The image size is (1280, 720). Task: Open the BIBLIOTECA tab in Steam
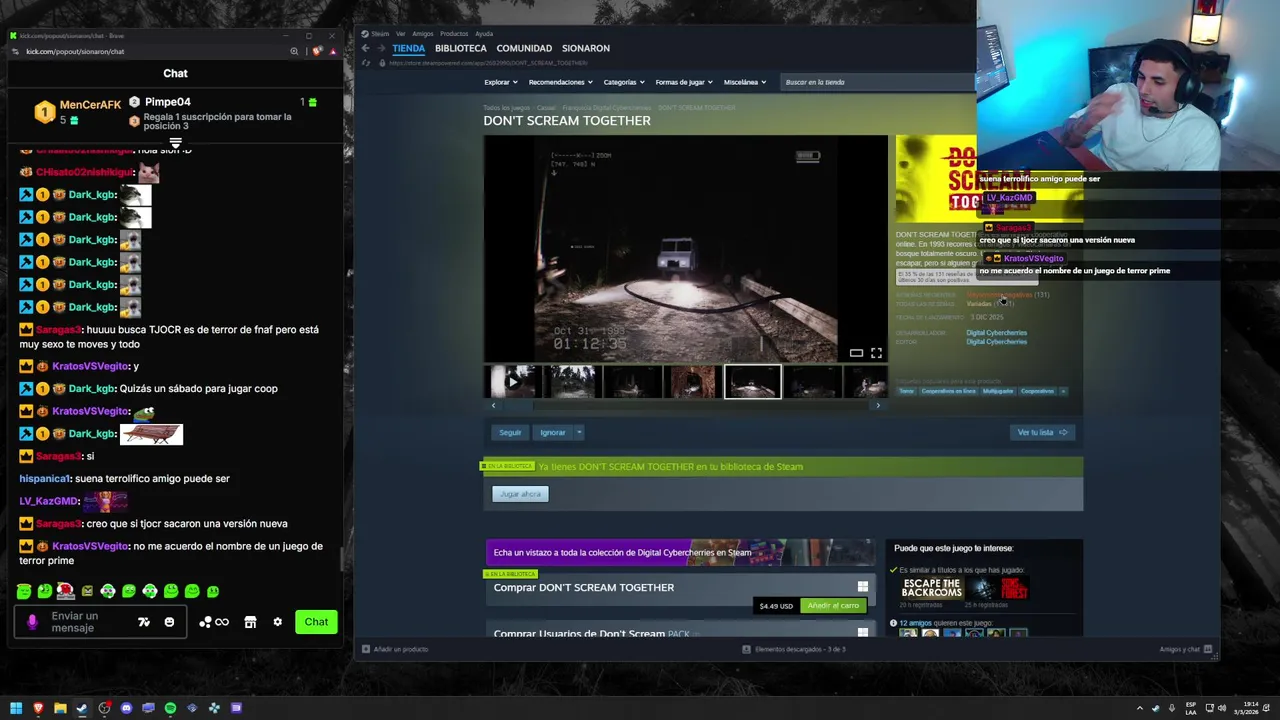click(x=460, y=48)
